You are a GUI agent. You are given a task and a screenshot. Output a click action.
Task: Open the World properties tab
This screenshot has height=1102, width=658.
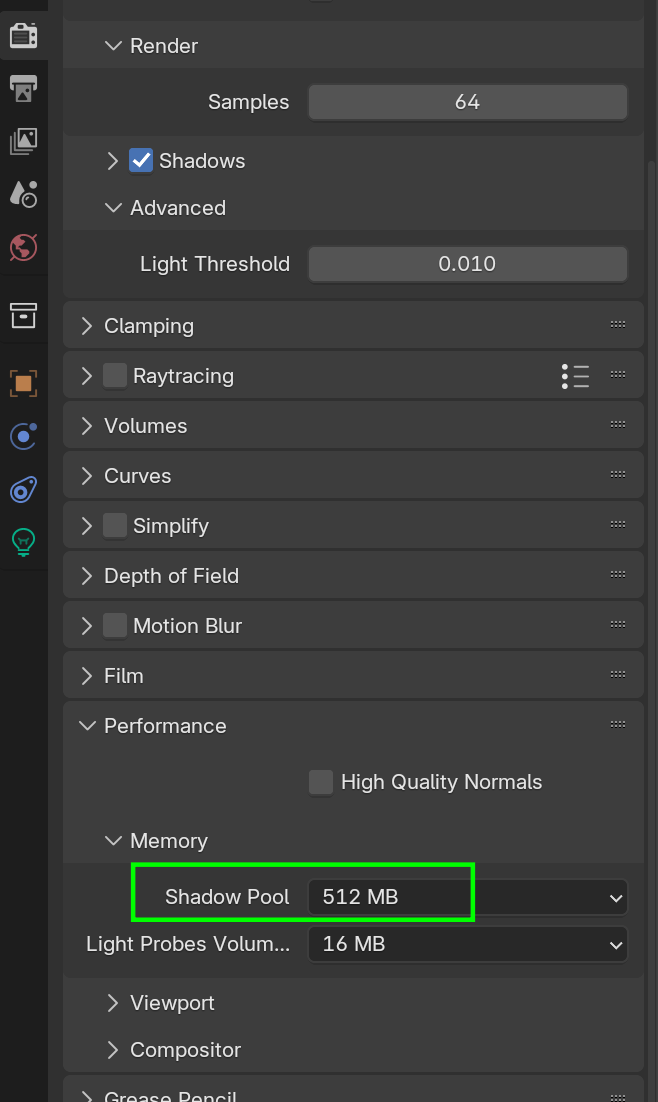click(x=23, y=246)
